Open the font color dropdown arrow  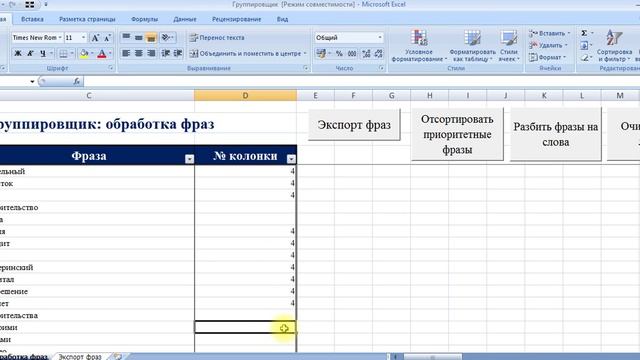coord(110,53)
